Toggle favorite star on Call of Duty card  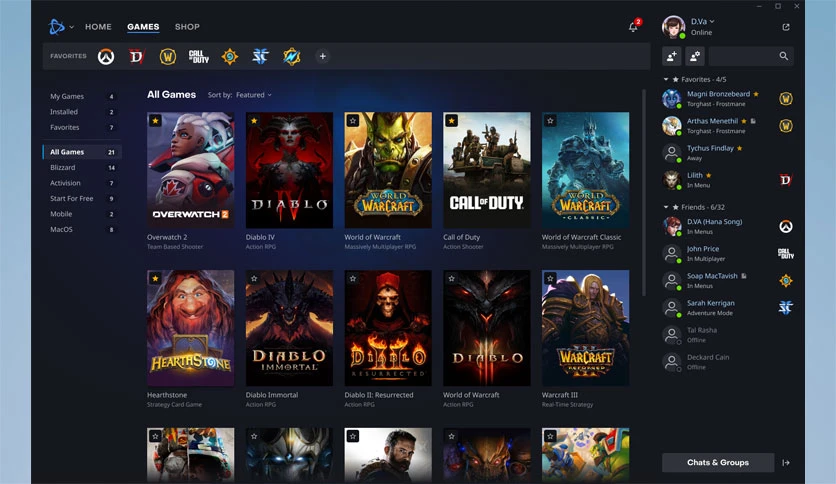[x=451, y=121]
